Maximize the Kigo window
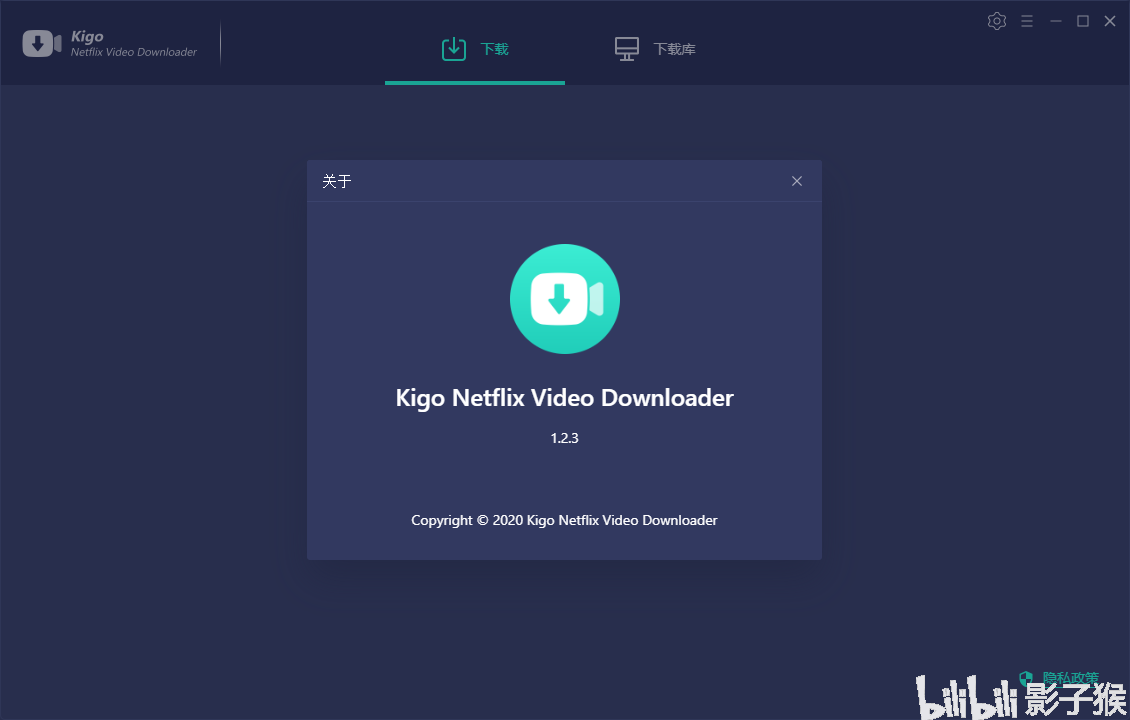The width and height of the screenshot is (1130, 720). 1082,21
